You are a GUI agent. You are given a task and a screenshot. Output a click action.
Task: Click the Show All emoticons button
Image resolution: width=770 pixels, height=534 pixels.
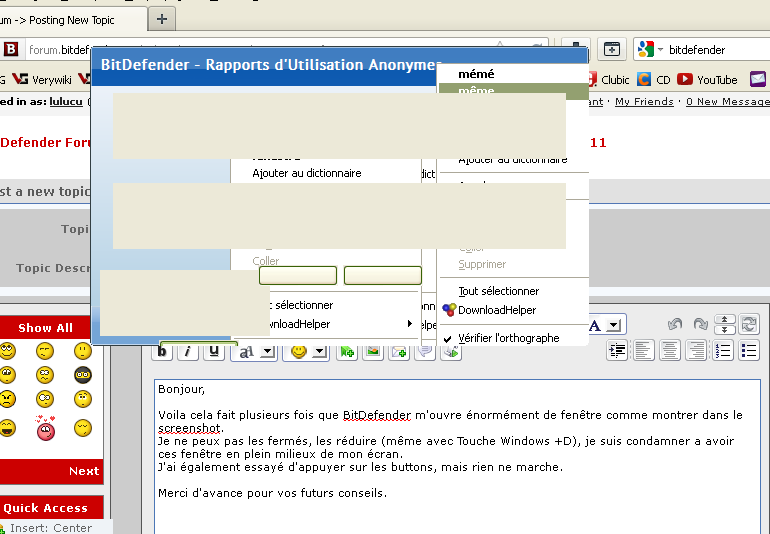click(45, 328)
